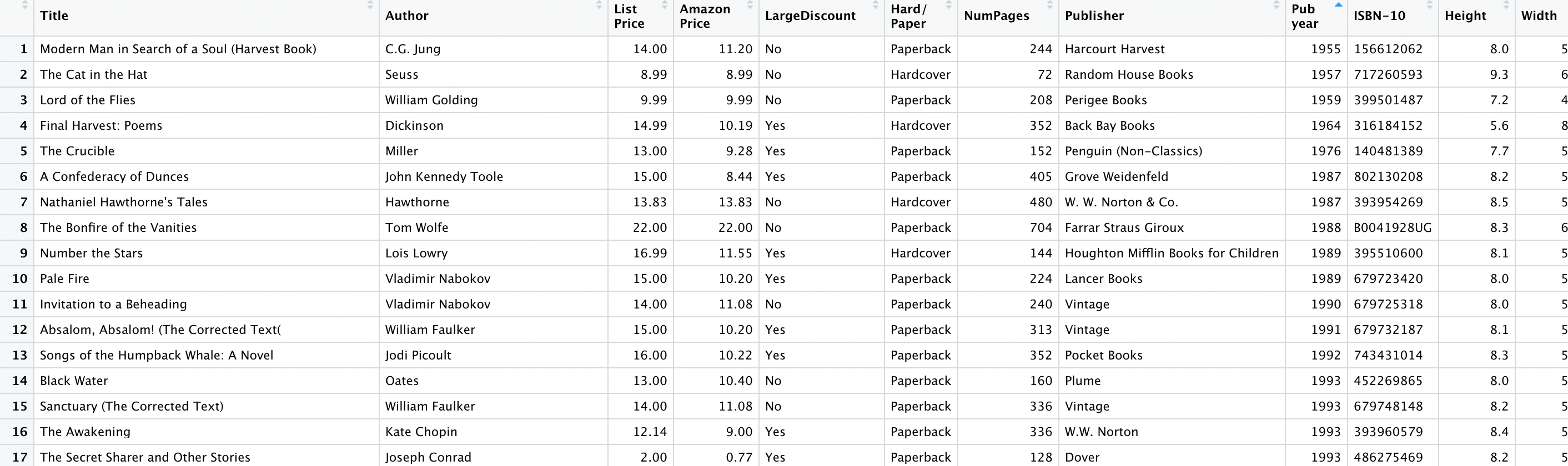Click publisher 'Harcourt Harvest'
1568x466 pixels.
click(1114, 49)
